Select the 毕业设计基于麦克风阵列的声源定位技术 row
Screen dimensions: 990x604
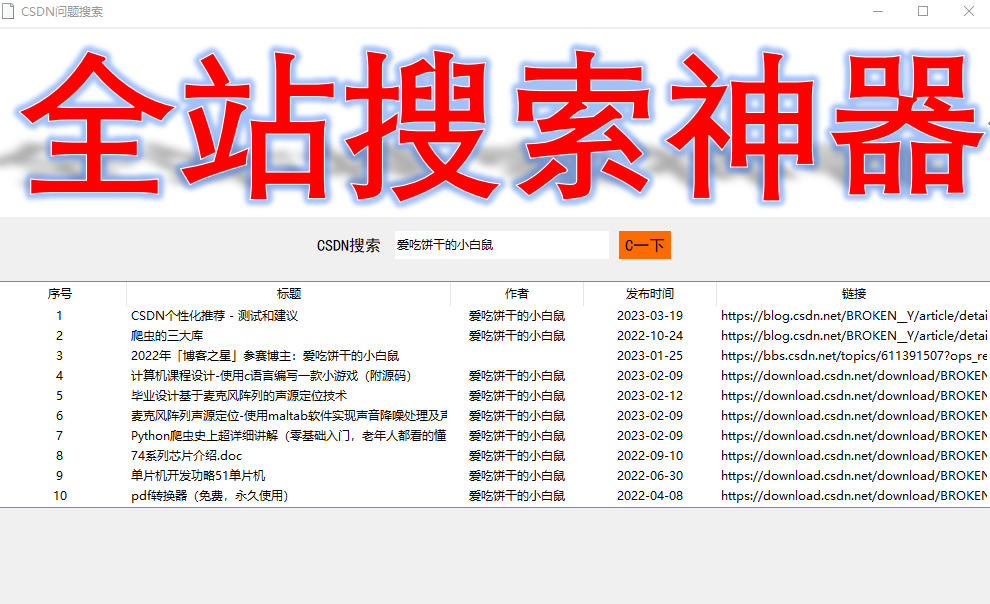coord(495,396)
